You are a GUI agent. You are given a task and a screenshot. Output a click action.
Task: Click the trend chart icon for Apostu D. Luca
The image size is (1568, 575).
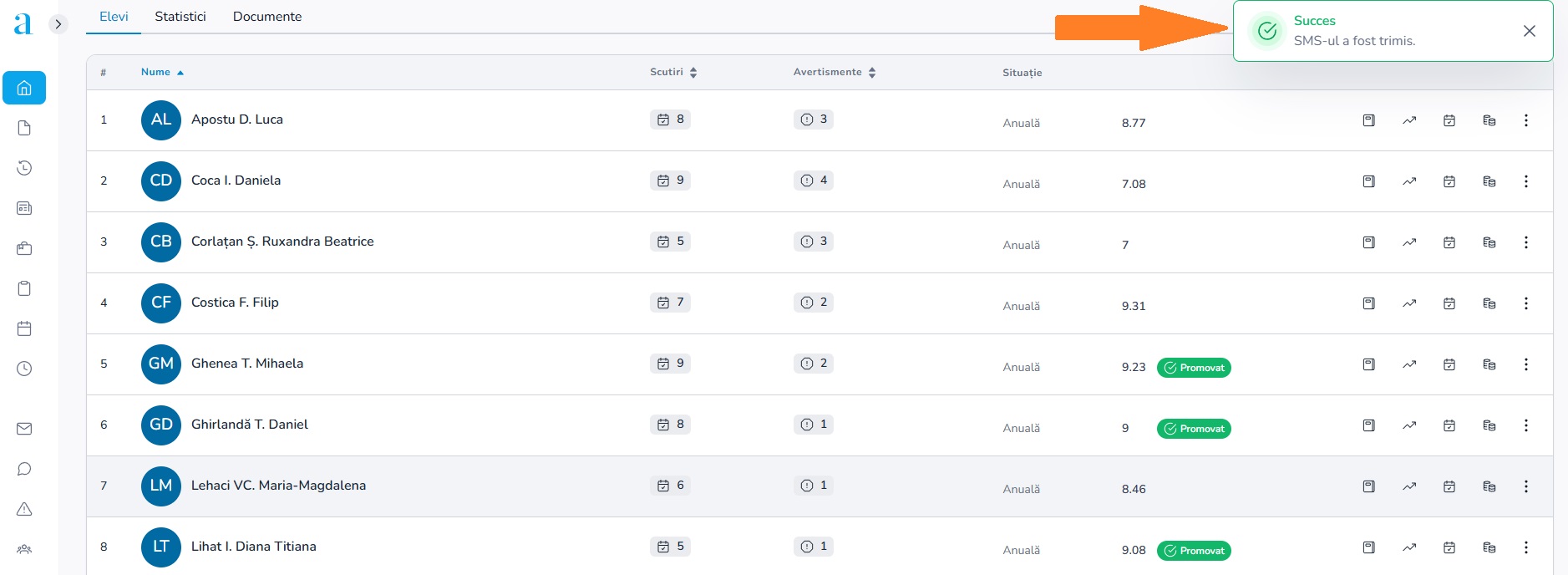[1409, 120]
